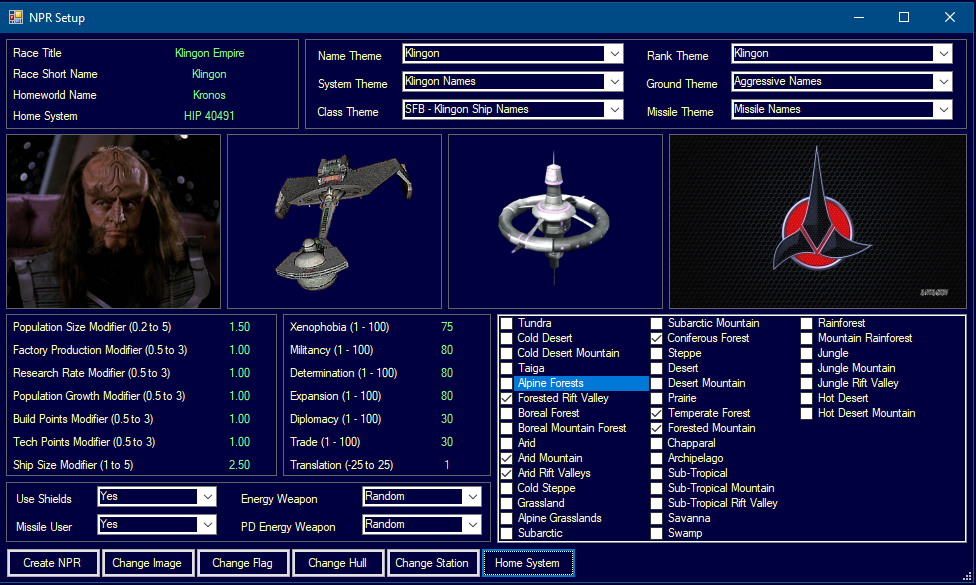Enable the Tundra checkbox
The height and width of the screenshot is (585, 976).
pyautogui.click(x=507, y=324)
